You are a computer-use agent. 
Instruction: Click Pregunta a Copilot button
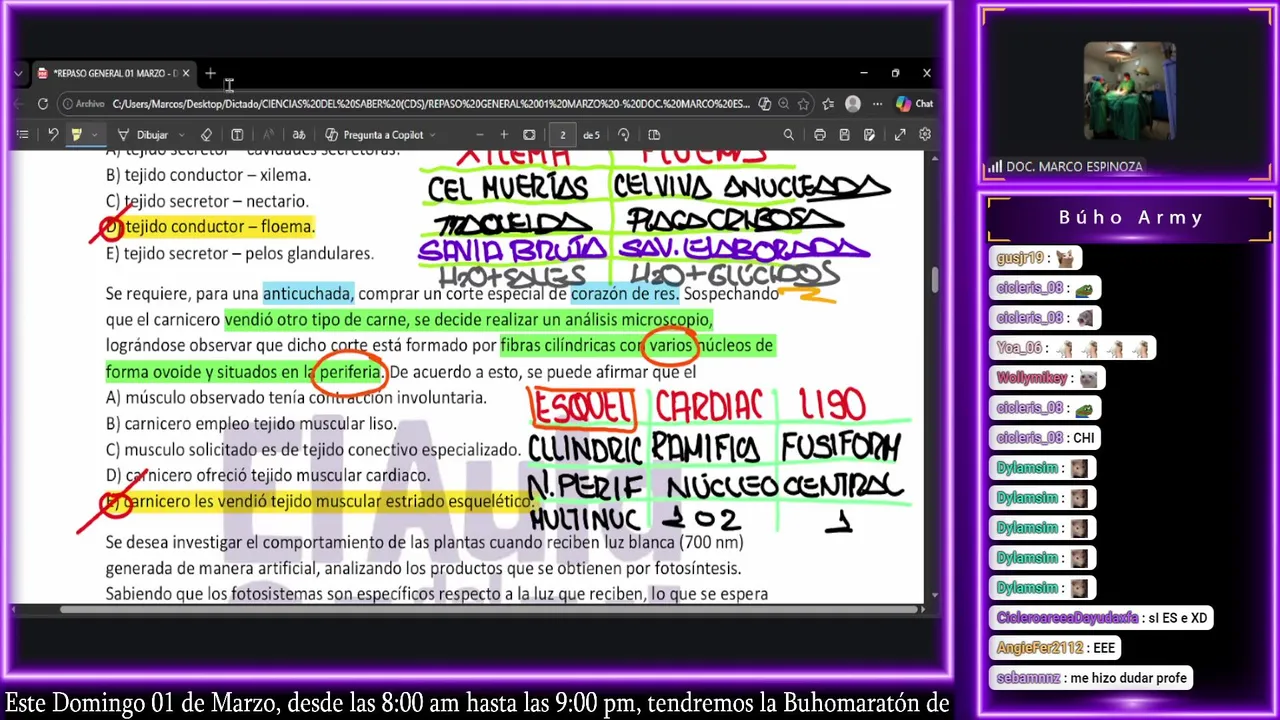click(375, 135)
